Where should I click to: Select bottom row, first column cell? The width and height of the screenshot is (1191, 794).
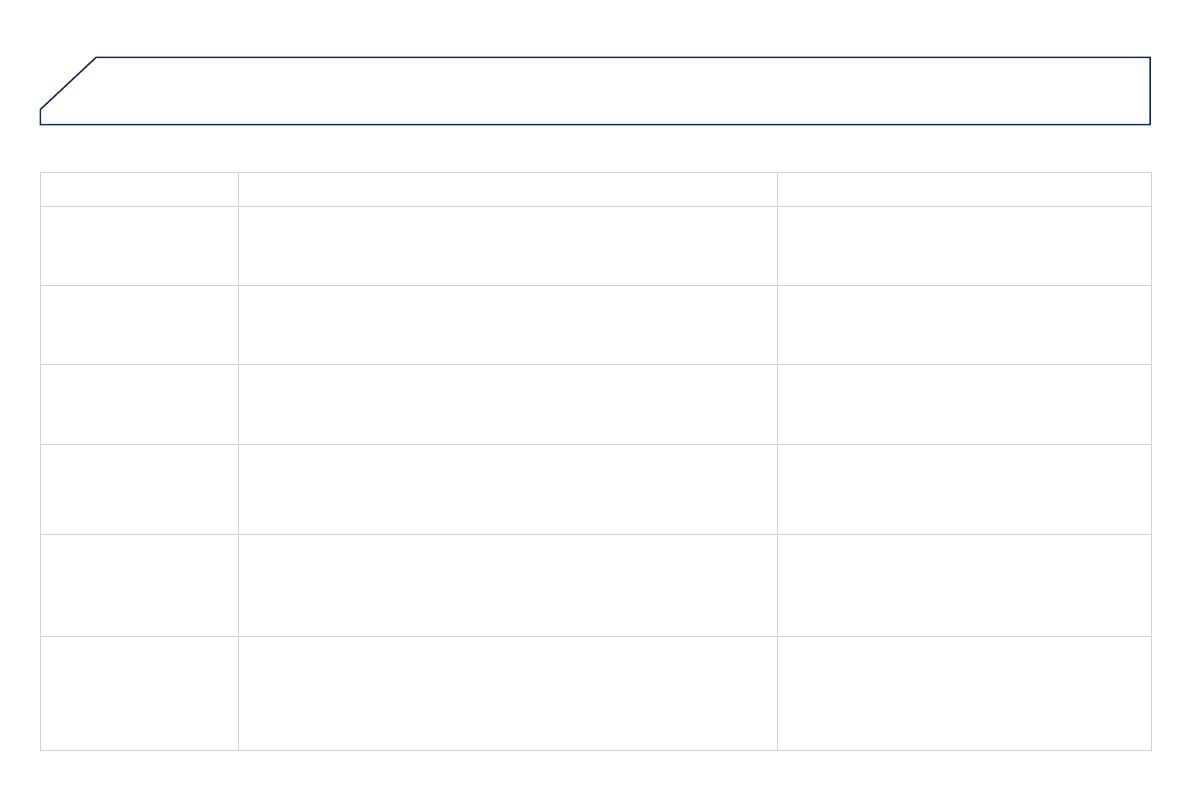pos(139,693)
